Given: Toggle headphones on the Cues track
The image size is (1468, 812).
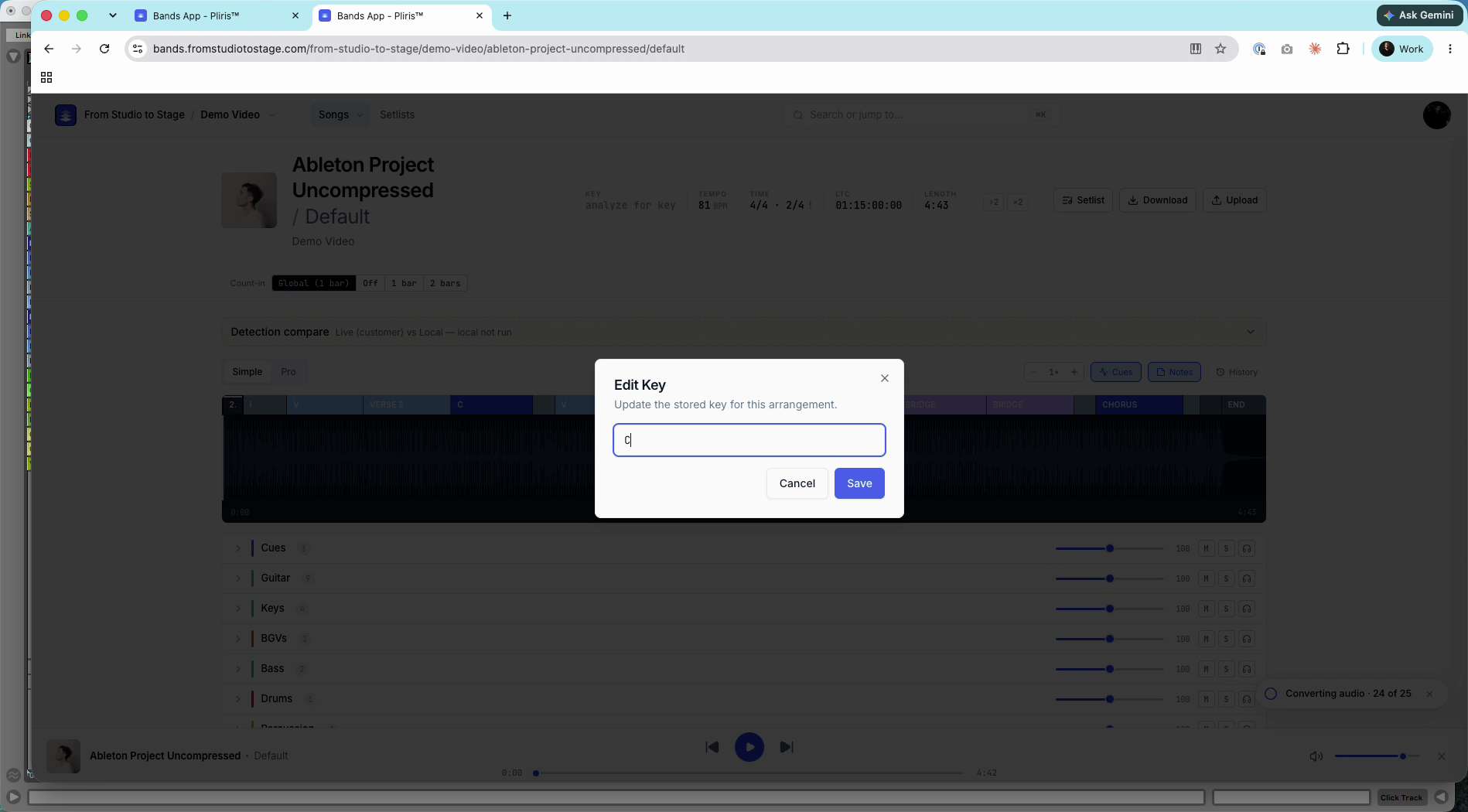Looking at the screenshot, I should click(1247, 548).
